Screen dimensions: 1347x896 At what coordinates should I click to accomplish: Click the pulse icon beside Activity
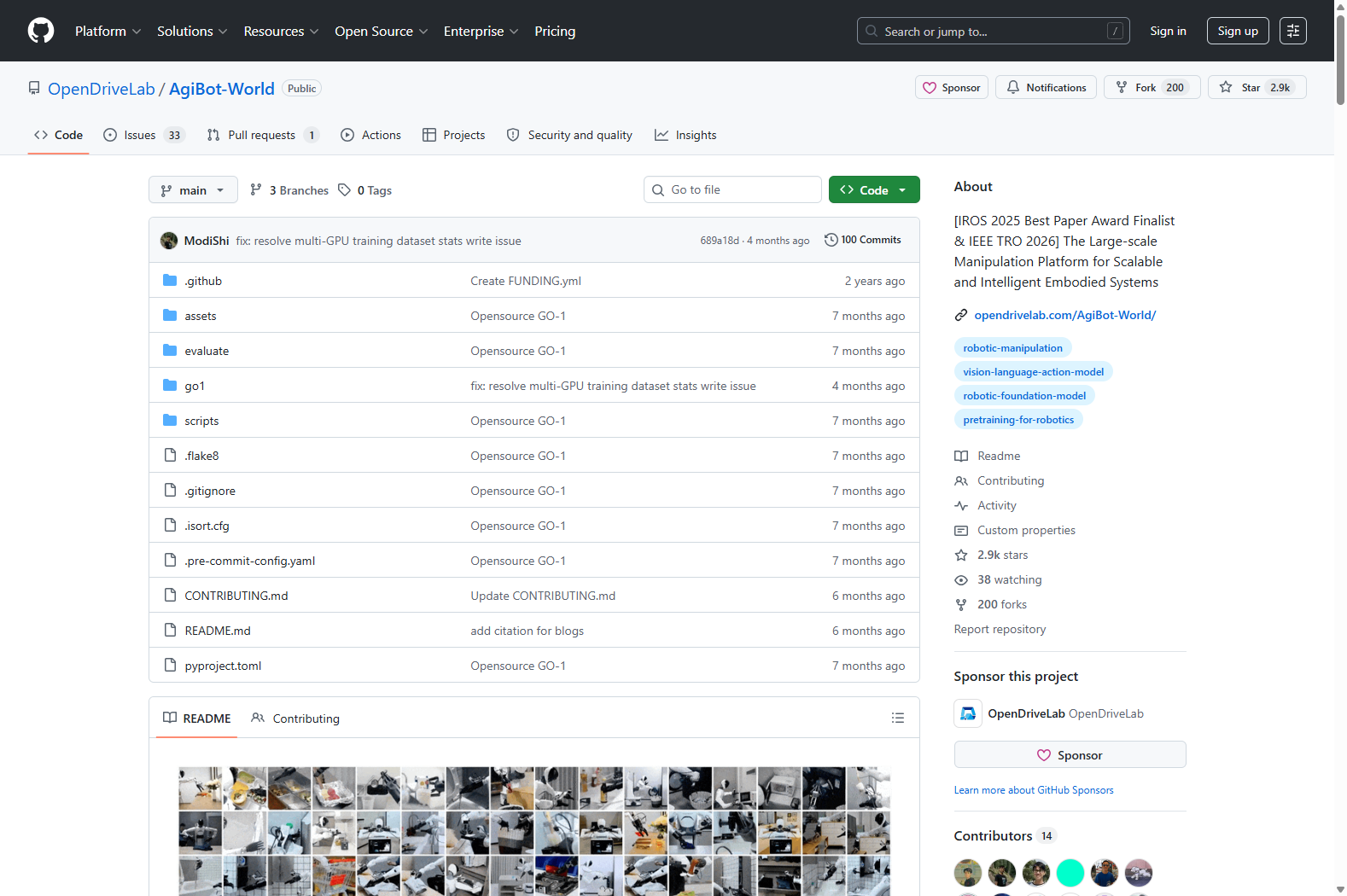961,506
